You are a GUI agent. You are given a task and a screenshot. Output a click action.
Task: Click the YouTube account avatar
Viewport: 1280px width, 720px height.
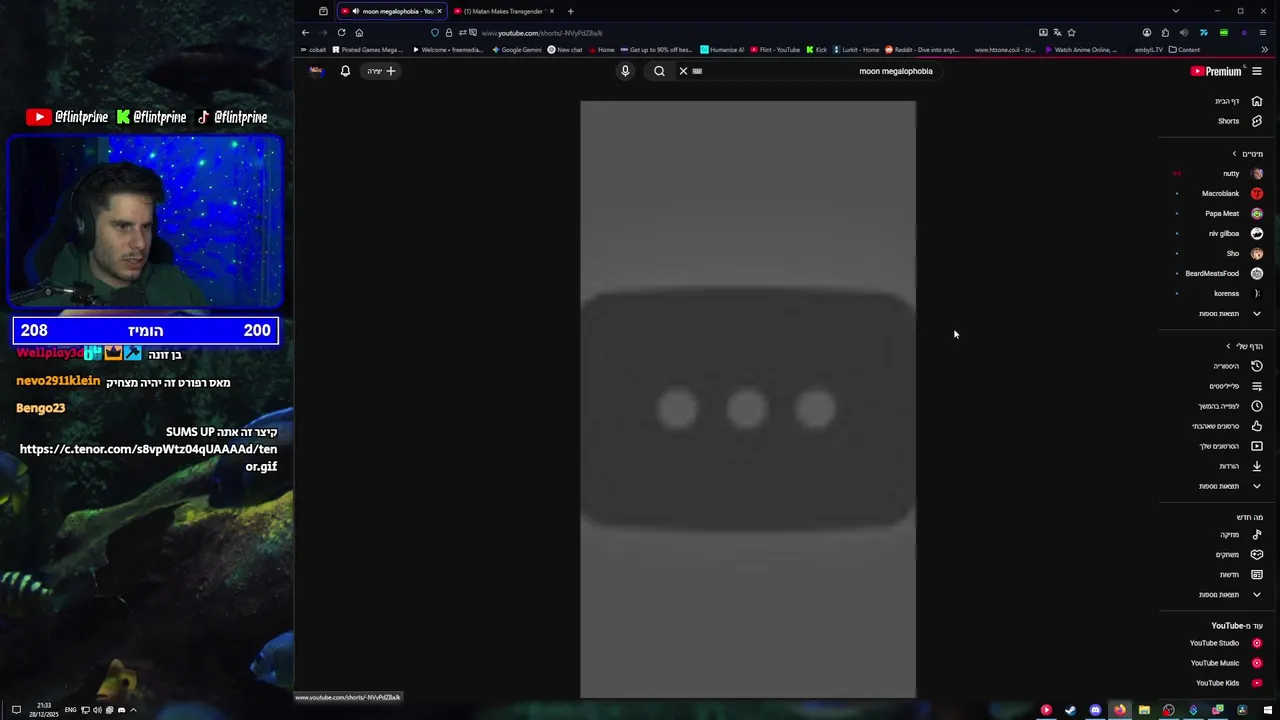(x=316, y=71)
